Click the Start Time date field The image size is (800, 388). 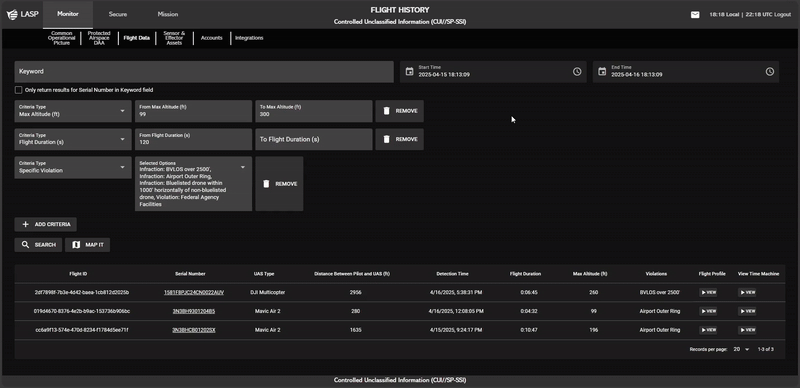click(x=493, y=71)
